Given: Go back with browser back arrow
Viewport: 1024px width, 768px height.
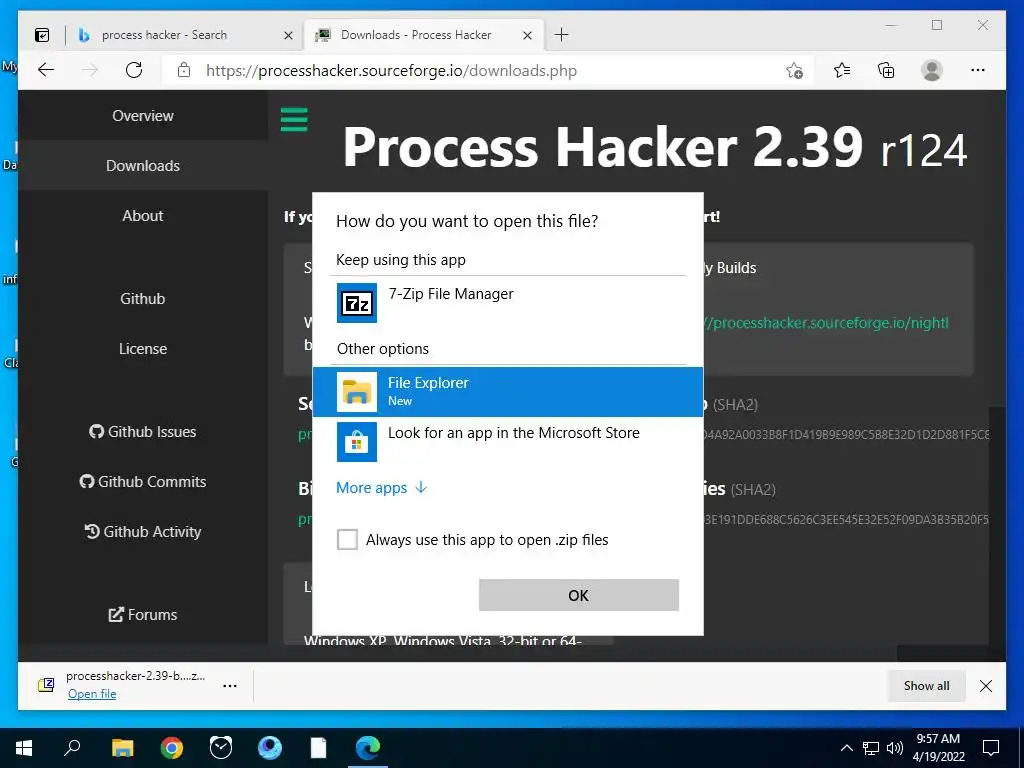Looking at the screenshot, I should point(46,70).
